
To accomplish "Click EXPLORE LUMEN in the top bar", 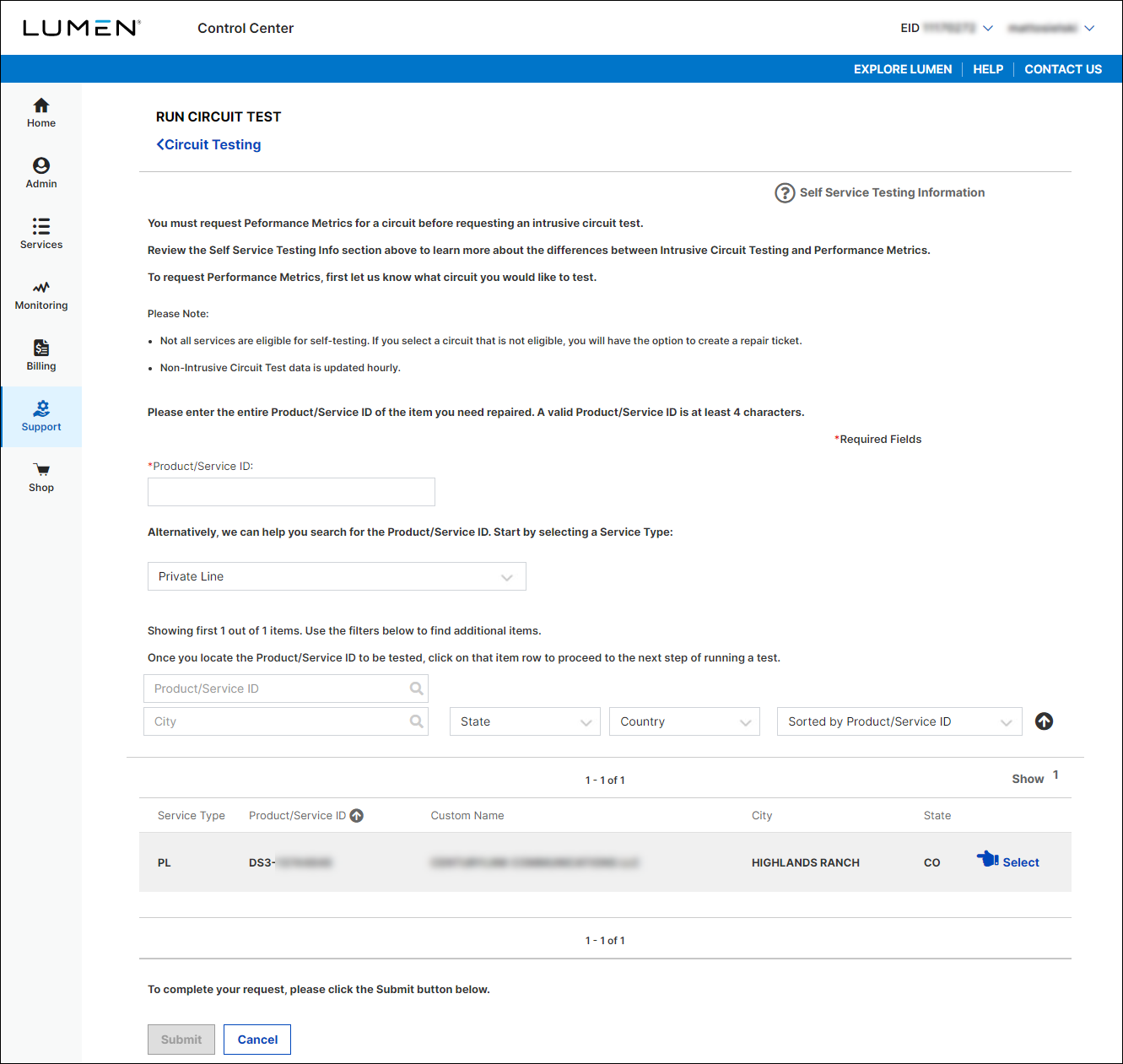I will (903, 69).
